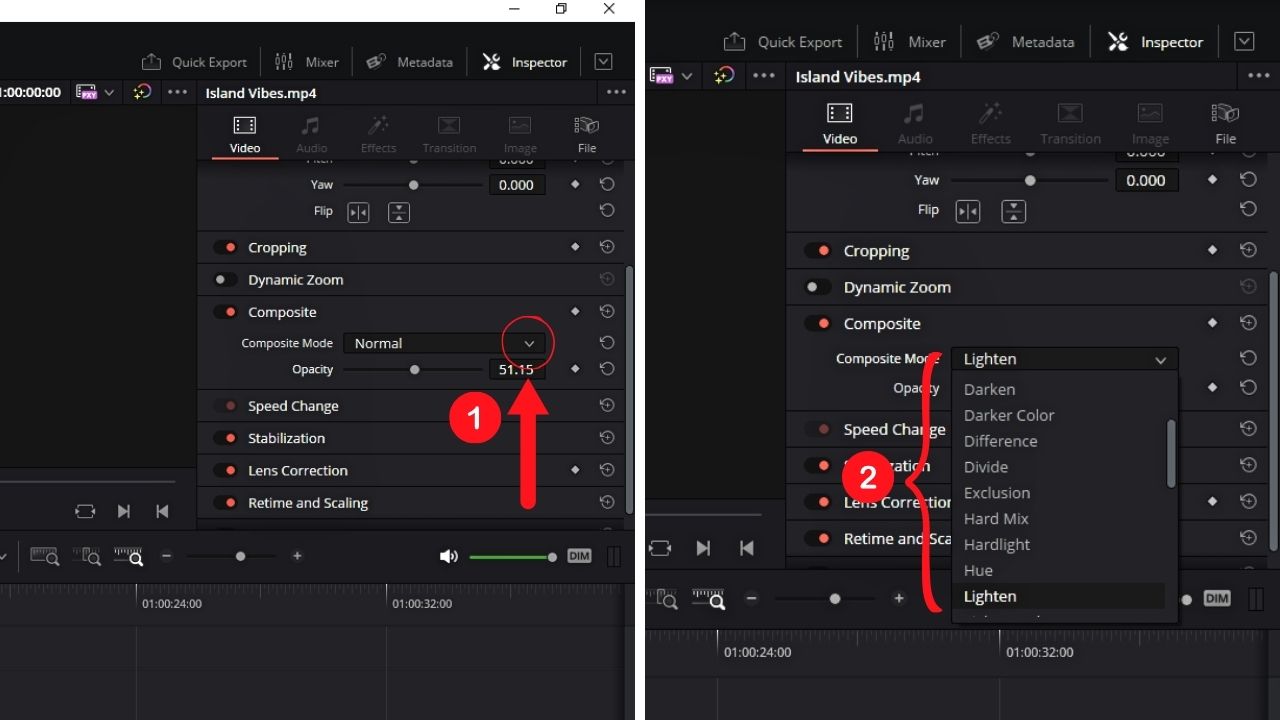Turn off the Cropping toggle

[222, 247]
